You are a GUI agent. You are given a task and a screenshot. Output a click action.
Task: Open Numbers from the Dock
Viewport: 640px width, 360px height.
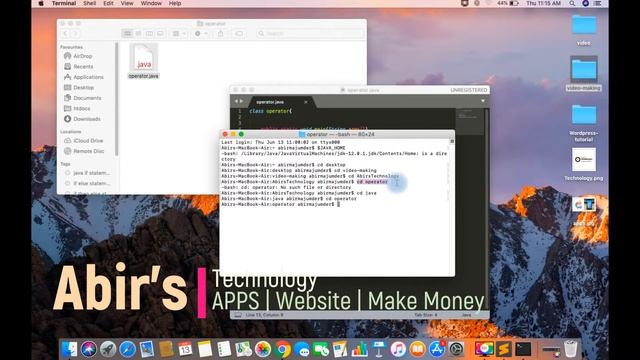(360, 349)
